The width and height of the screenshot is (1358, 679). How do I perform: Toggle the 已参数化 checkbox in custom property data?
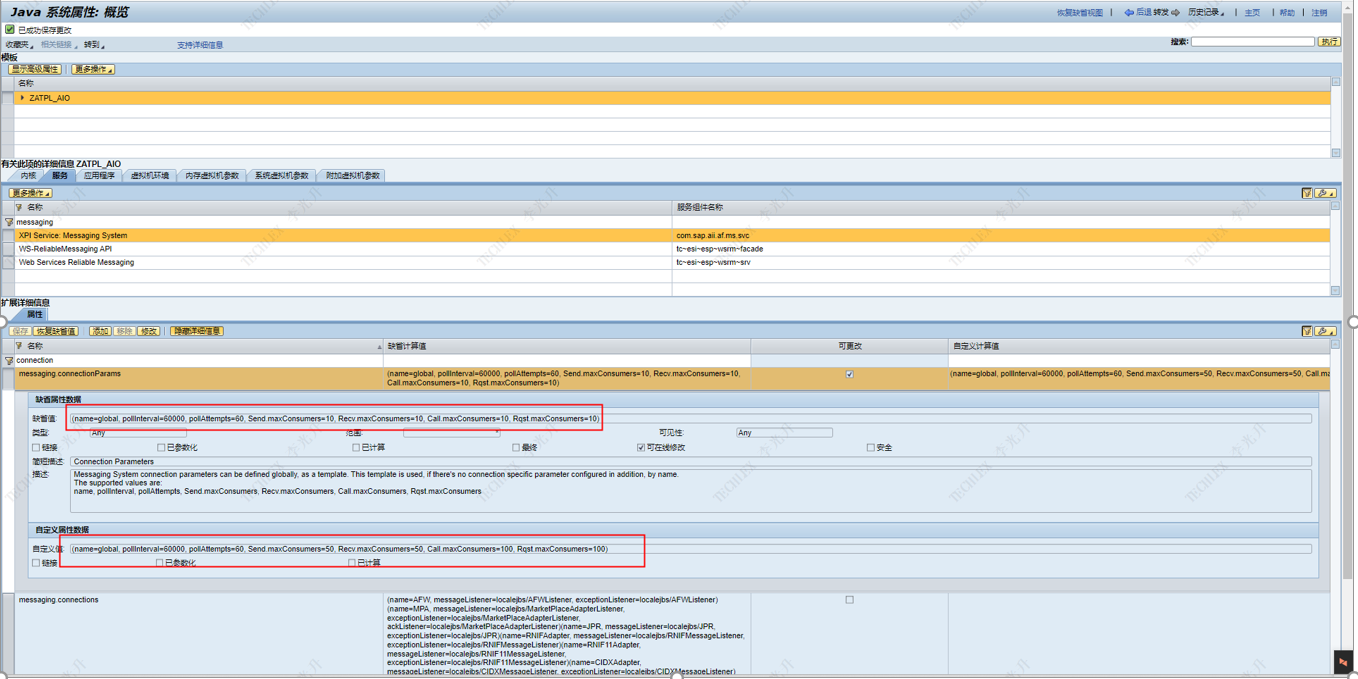pyautogui.click(x=159, y=563)
